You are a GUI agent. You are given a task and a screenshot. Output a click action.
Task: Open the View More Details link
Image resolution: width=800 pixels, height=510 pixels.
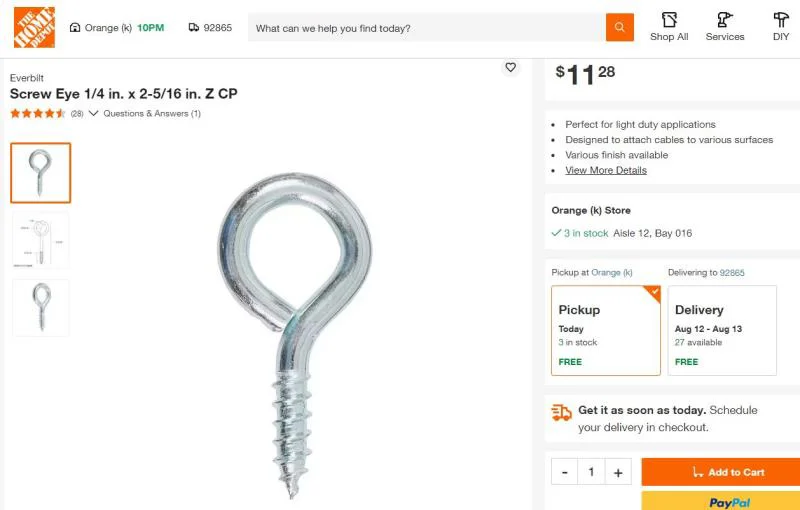click(606, 170)
